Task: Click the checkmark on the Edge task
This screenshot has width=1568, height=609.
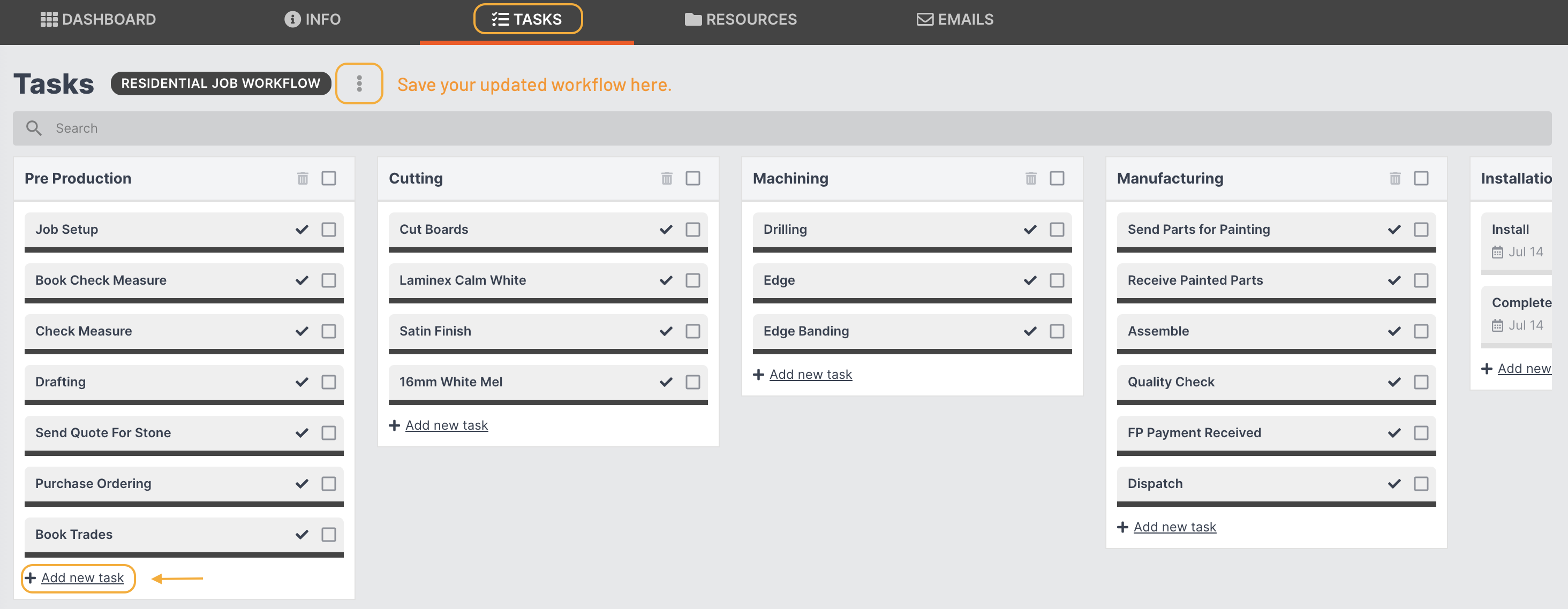Action: pos(1030,280)
